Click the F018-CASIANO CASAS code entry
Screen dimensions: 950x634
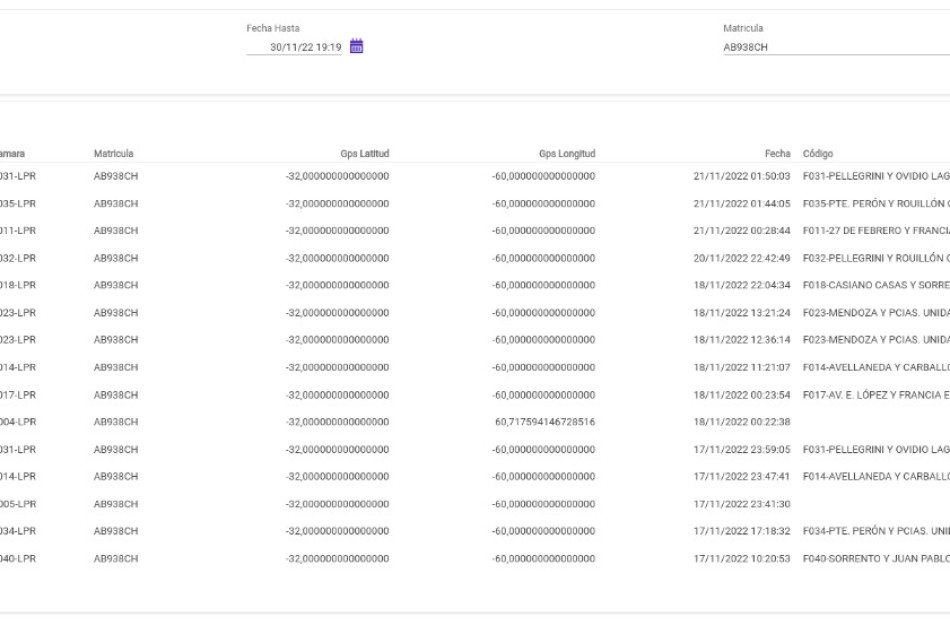(875, 285)
